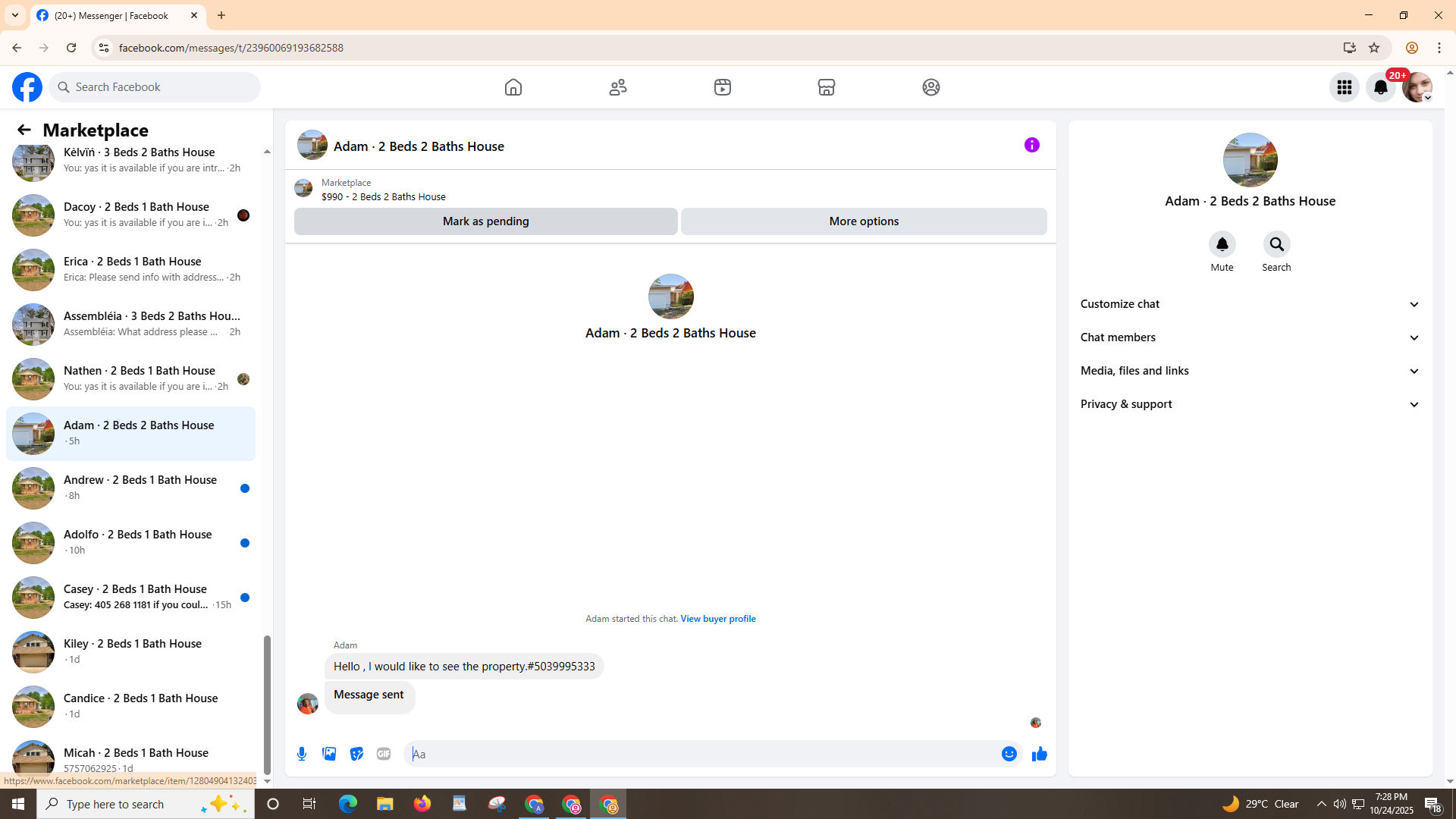
Task: Open Facebook notifications bell
Action: 1380,87
